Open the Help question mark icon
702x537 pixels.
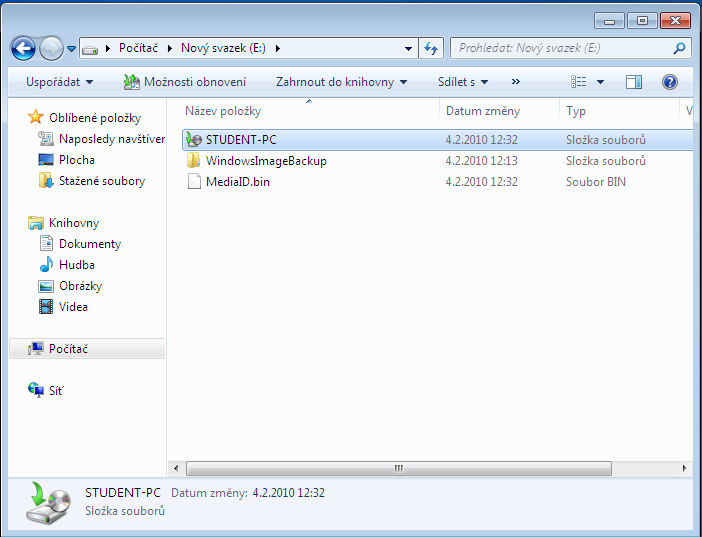(x=670, y=82)
